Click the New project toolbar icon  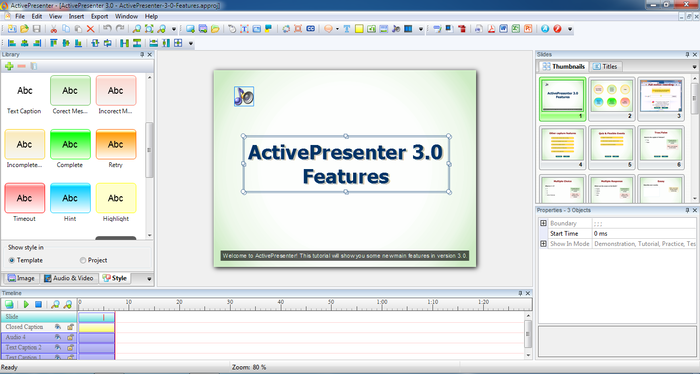pyautogui.click(x=12, y=29)
